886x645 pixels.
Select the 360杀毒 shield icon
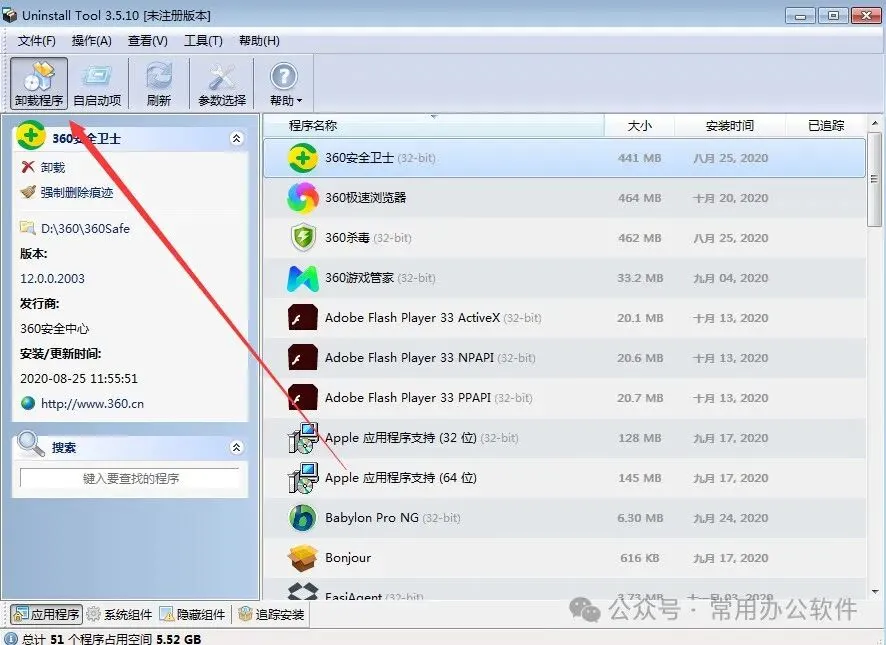303,237
